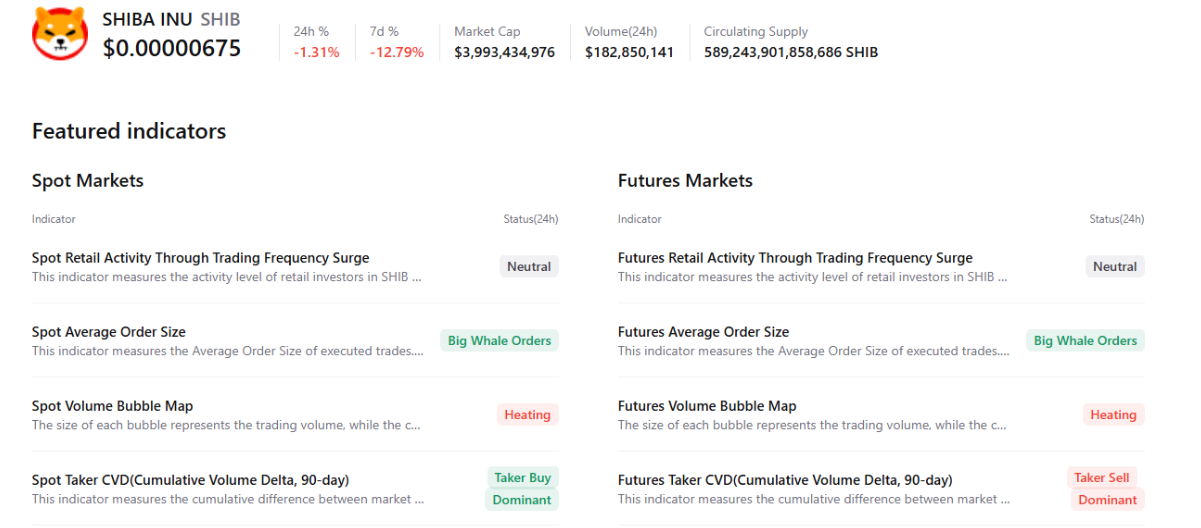The image size is (1201, 528).
Task: Click the Spot Neutral status badge
Action: [529, 267]
